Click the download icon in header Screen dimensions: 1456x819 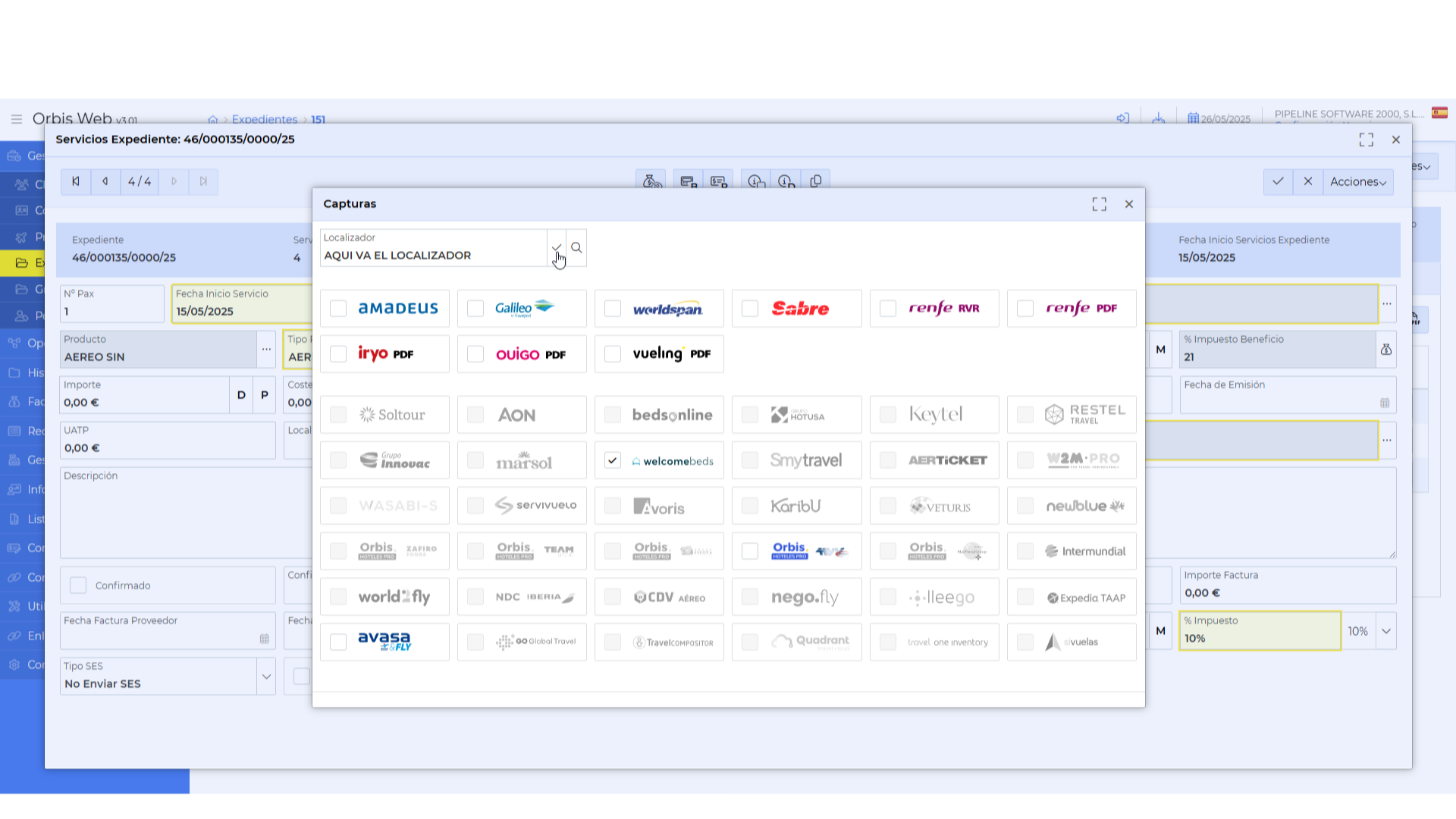(1158, 119)
